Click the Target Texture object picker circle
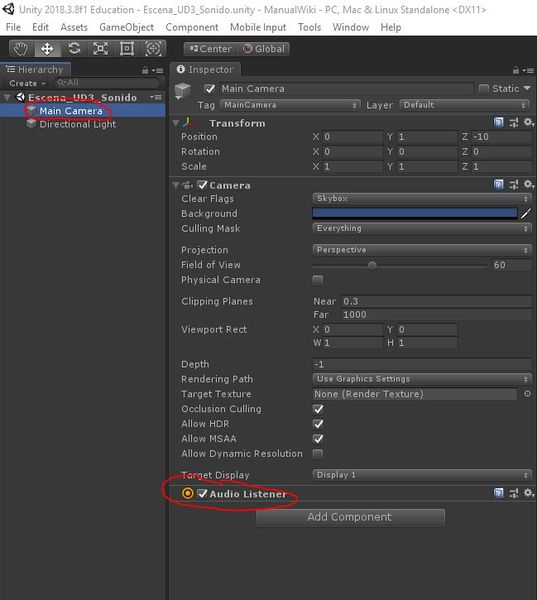 (527, 394)
